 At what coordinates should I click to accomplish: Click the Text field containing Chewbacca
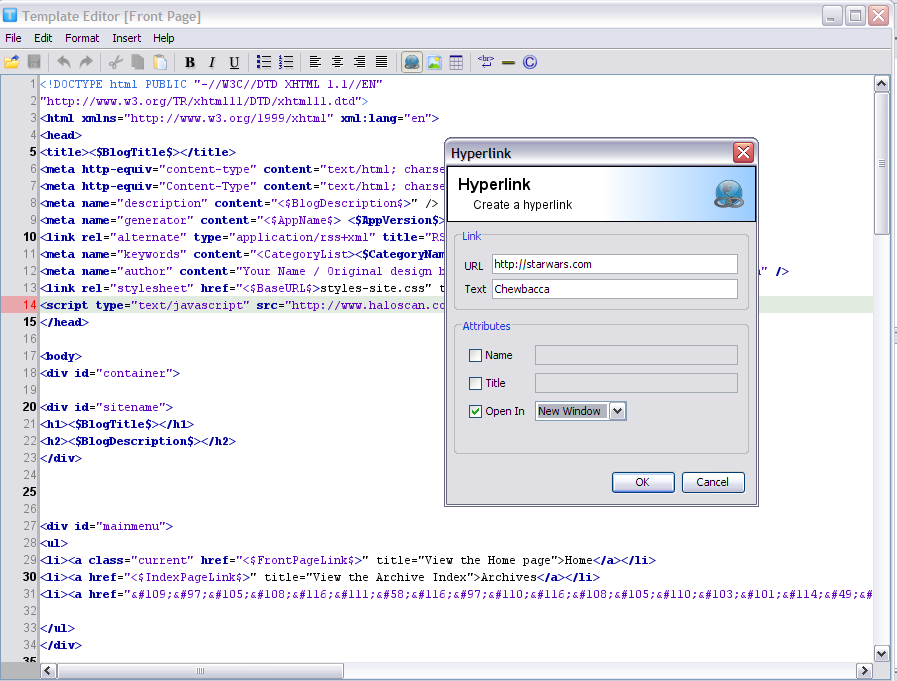tap(614, 289)
